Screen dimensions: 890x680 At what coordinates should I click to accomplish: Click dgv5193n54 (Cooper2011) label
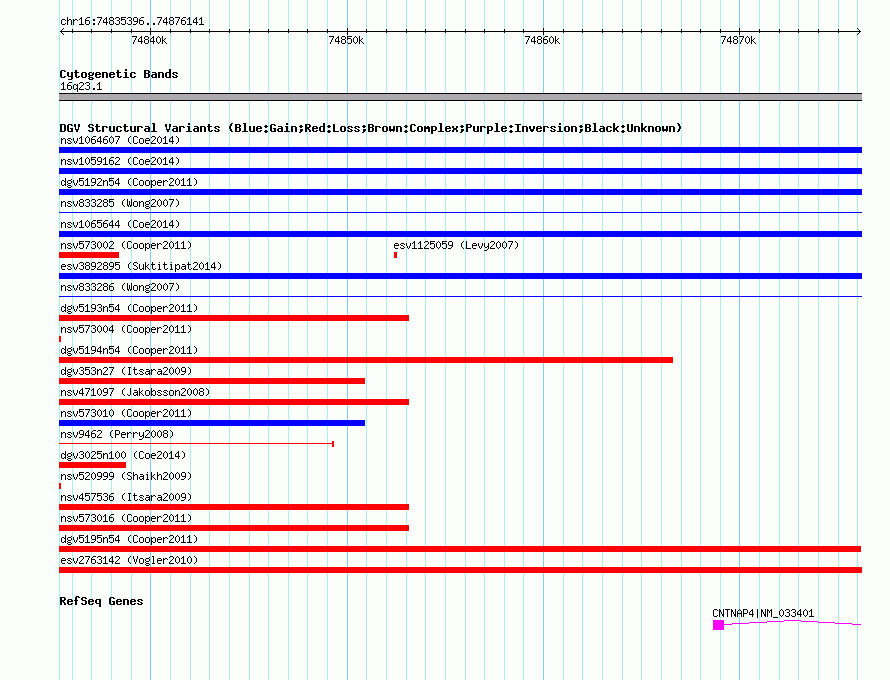click(129, 308)
